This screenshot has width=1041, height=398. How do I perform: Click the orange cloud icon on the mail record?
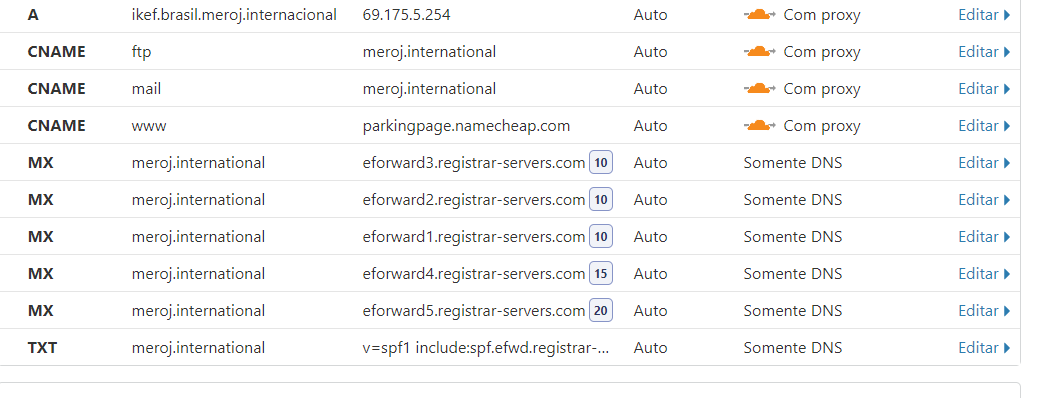760,88
